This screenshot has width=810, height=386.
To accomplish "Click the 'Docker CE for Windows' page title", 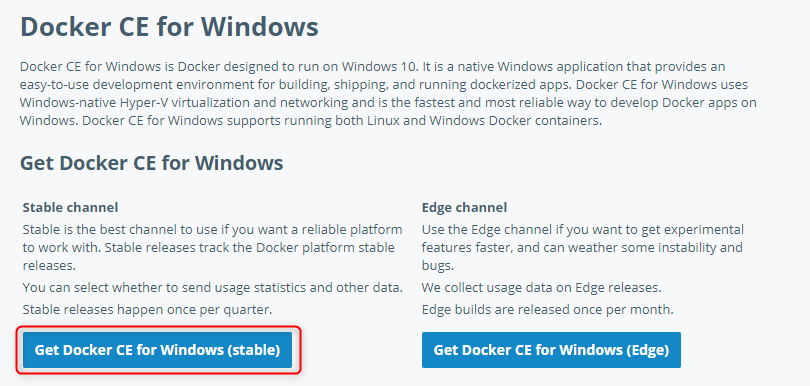I will (x=169, y=27).
